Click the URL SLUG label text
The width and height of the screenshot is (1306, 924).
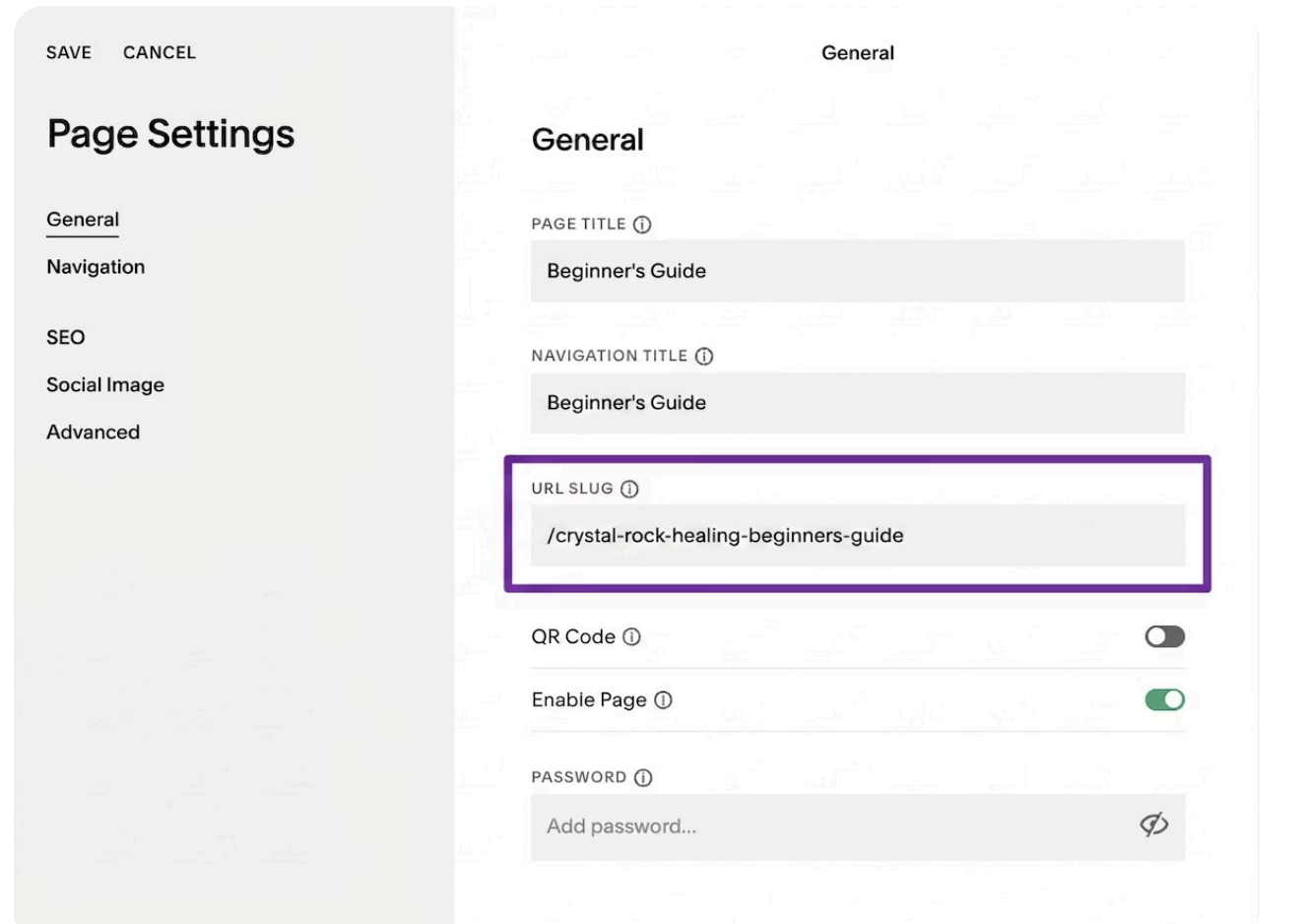pos(572,489)
